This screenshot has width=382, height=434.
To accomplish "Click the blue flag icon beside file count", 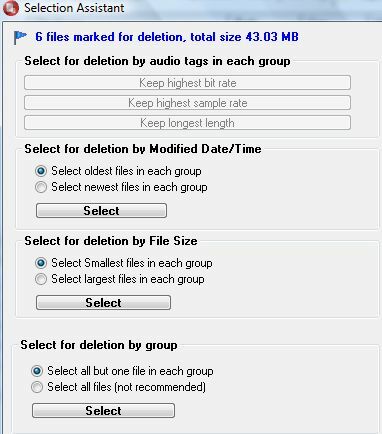I will (x=20, y=37).
